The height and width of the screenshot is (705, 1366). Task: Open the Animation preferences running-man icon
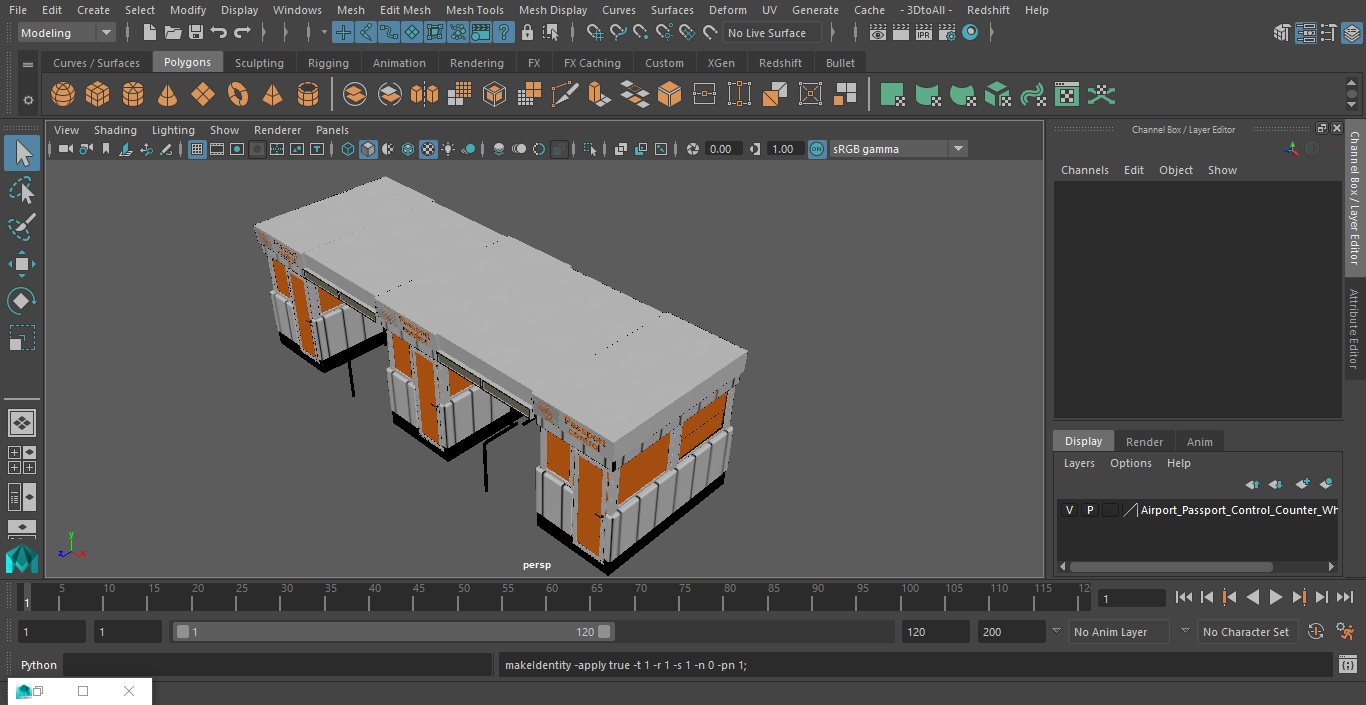(1345, 632)
